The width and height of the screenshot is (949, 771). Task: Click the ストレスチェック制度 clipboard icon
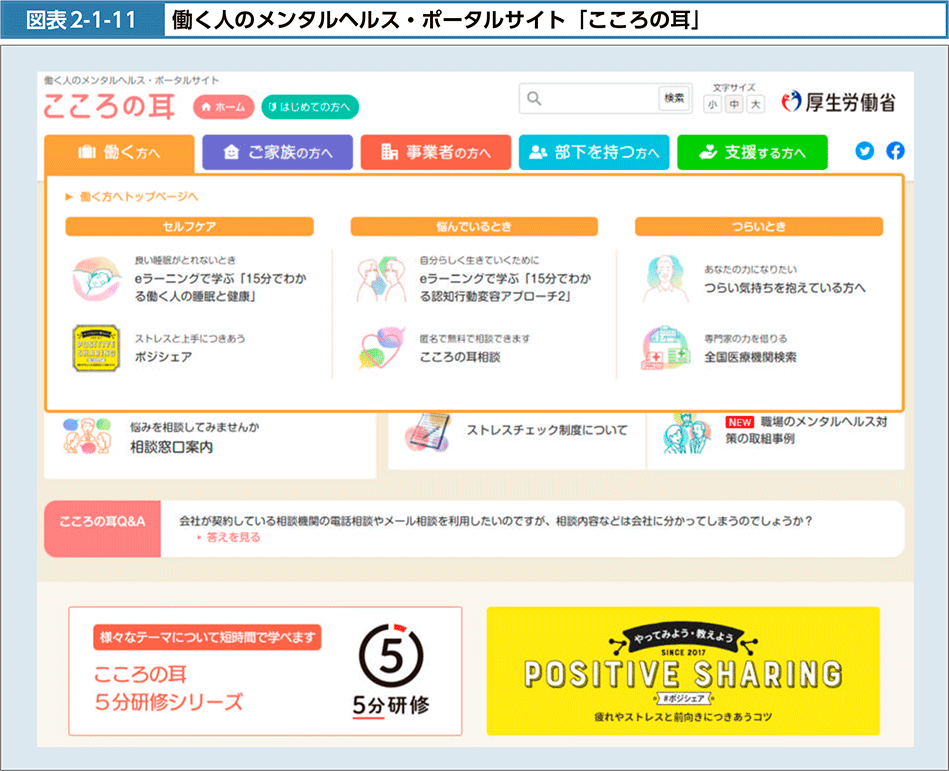click(427, 431)
